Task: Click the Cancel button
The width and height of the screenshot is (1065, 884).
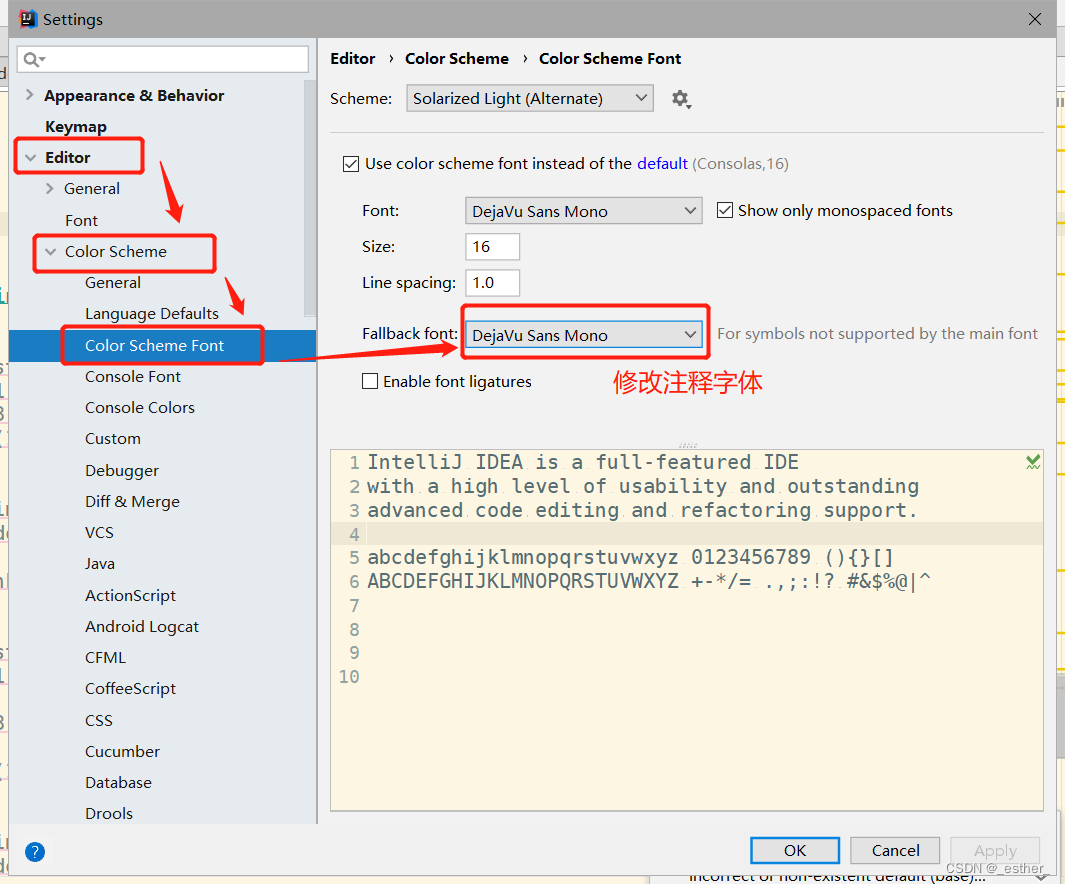Action: 895,851
